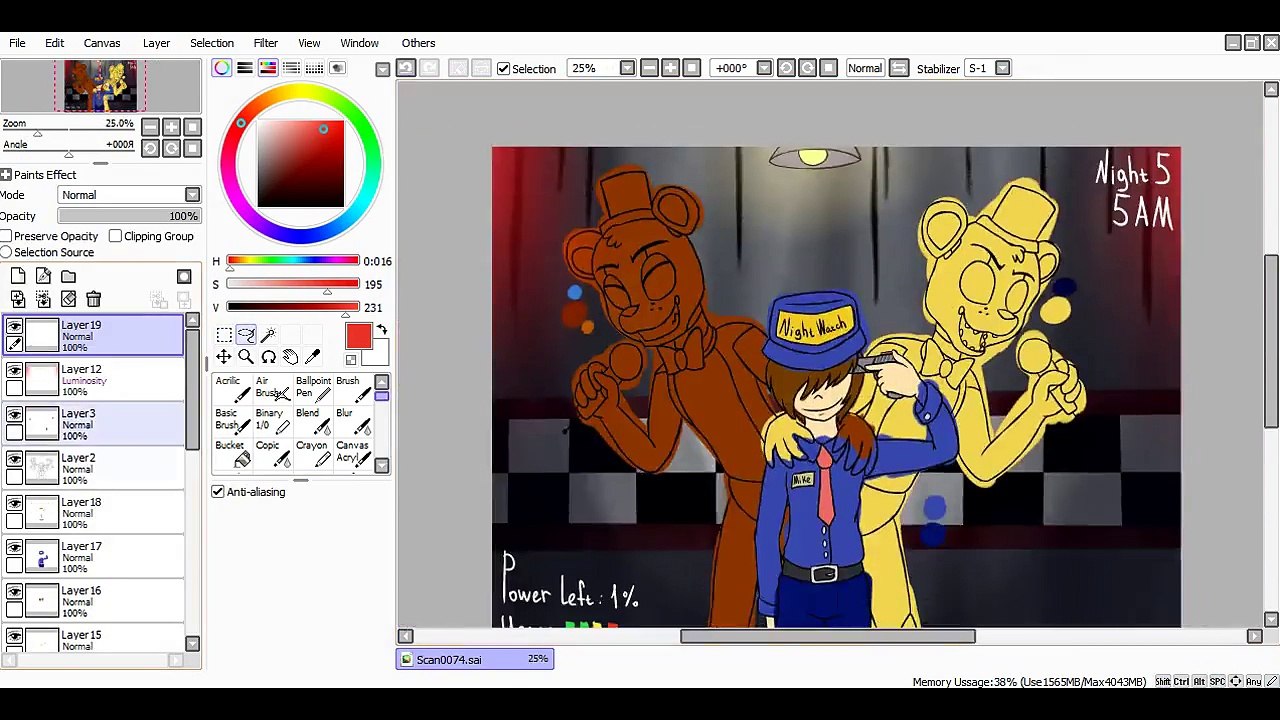The height and width of the screenshot is (720, 1280).
Task: Open the Others menu
Action: pos(418,43)
